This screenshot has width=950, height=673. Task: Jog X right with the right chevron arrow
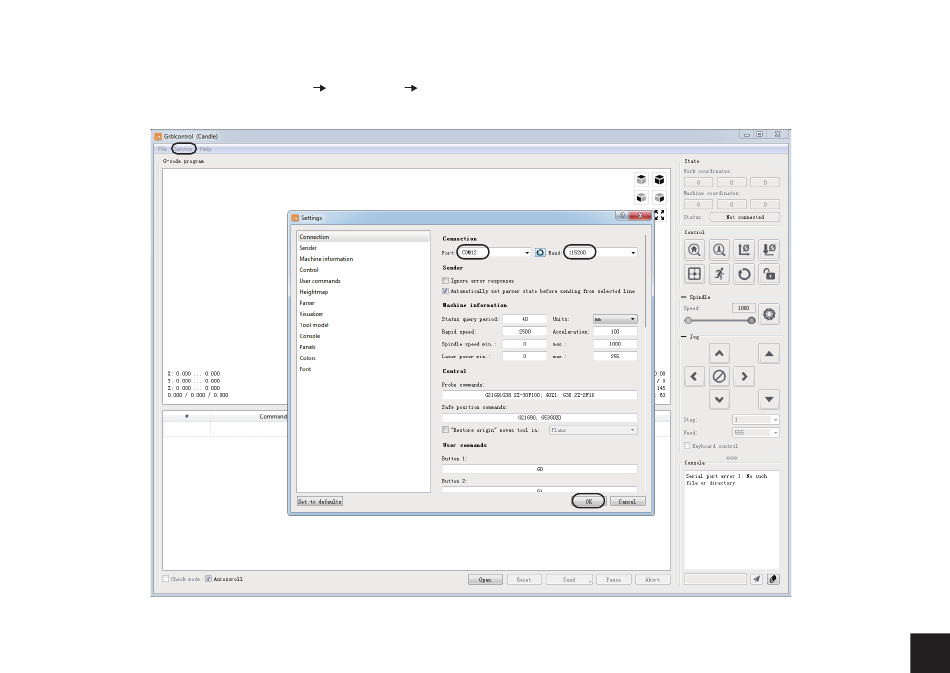(x=744, y=376)
